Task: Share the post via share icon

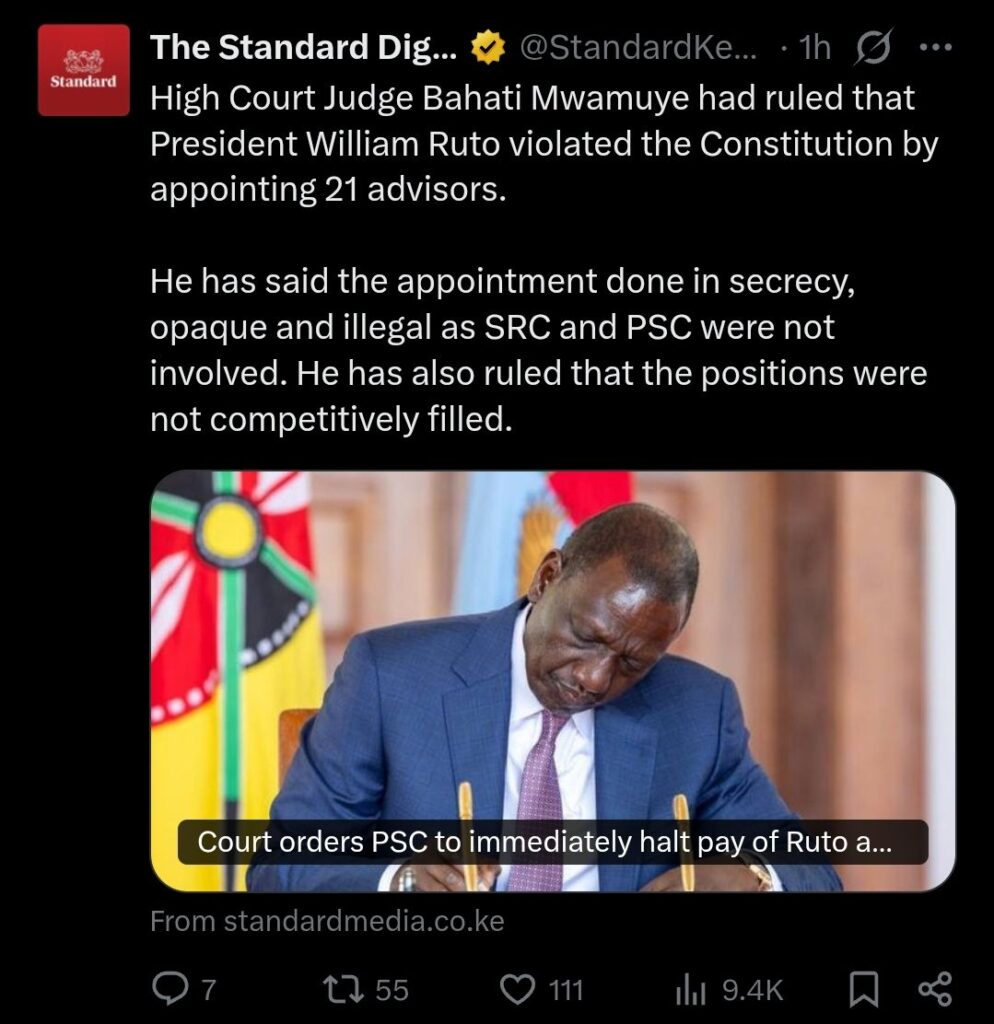Action: (x=935, y=989)
